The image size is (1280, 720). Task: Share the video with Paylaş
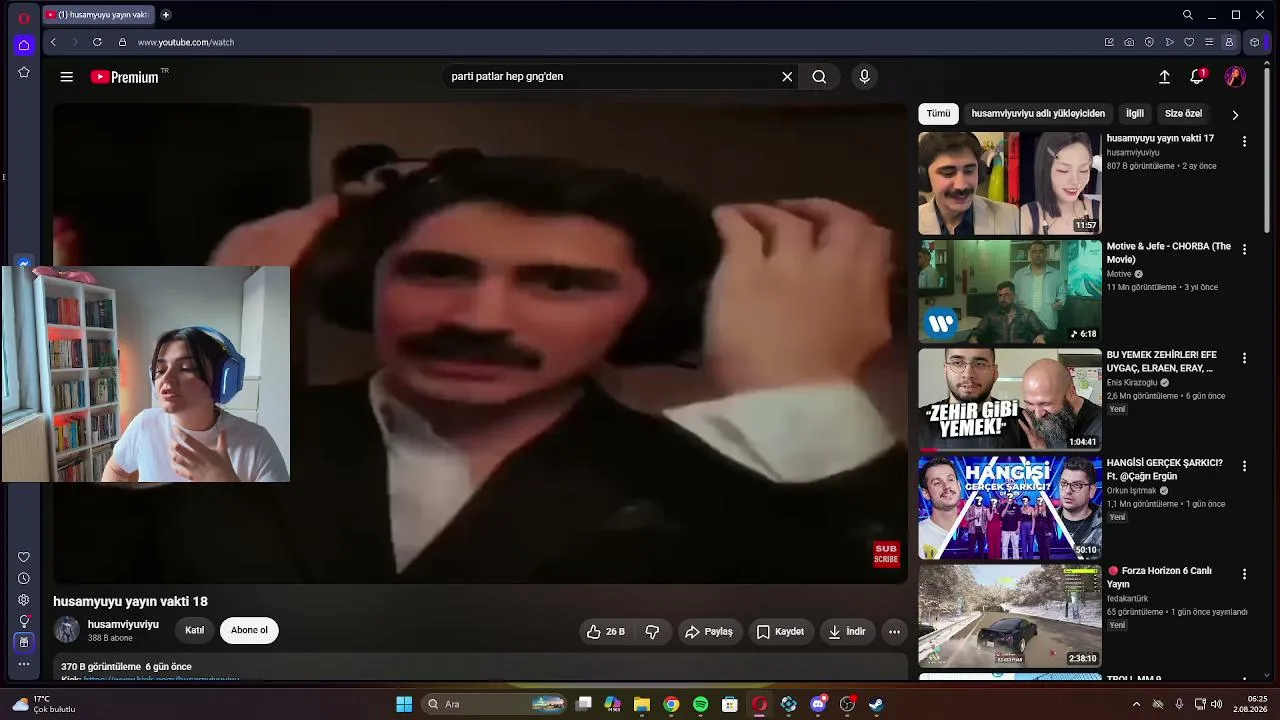(x=709, y=631)
